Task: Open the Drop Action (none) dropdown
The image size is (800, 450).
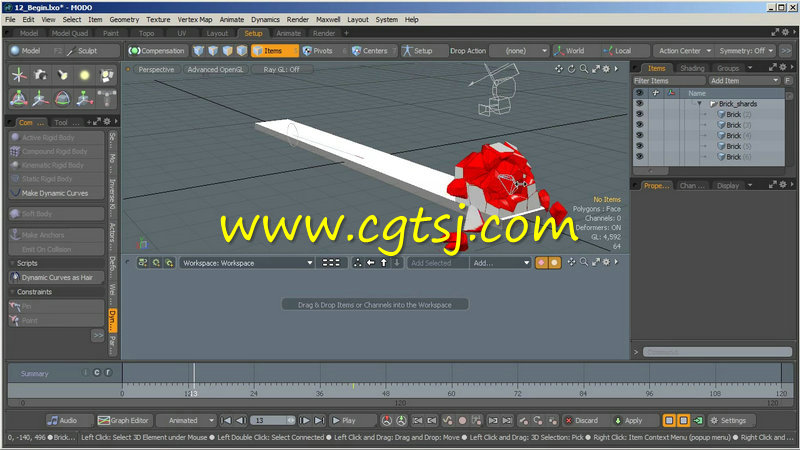Action: click(519, 51)
